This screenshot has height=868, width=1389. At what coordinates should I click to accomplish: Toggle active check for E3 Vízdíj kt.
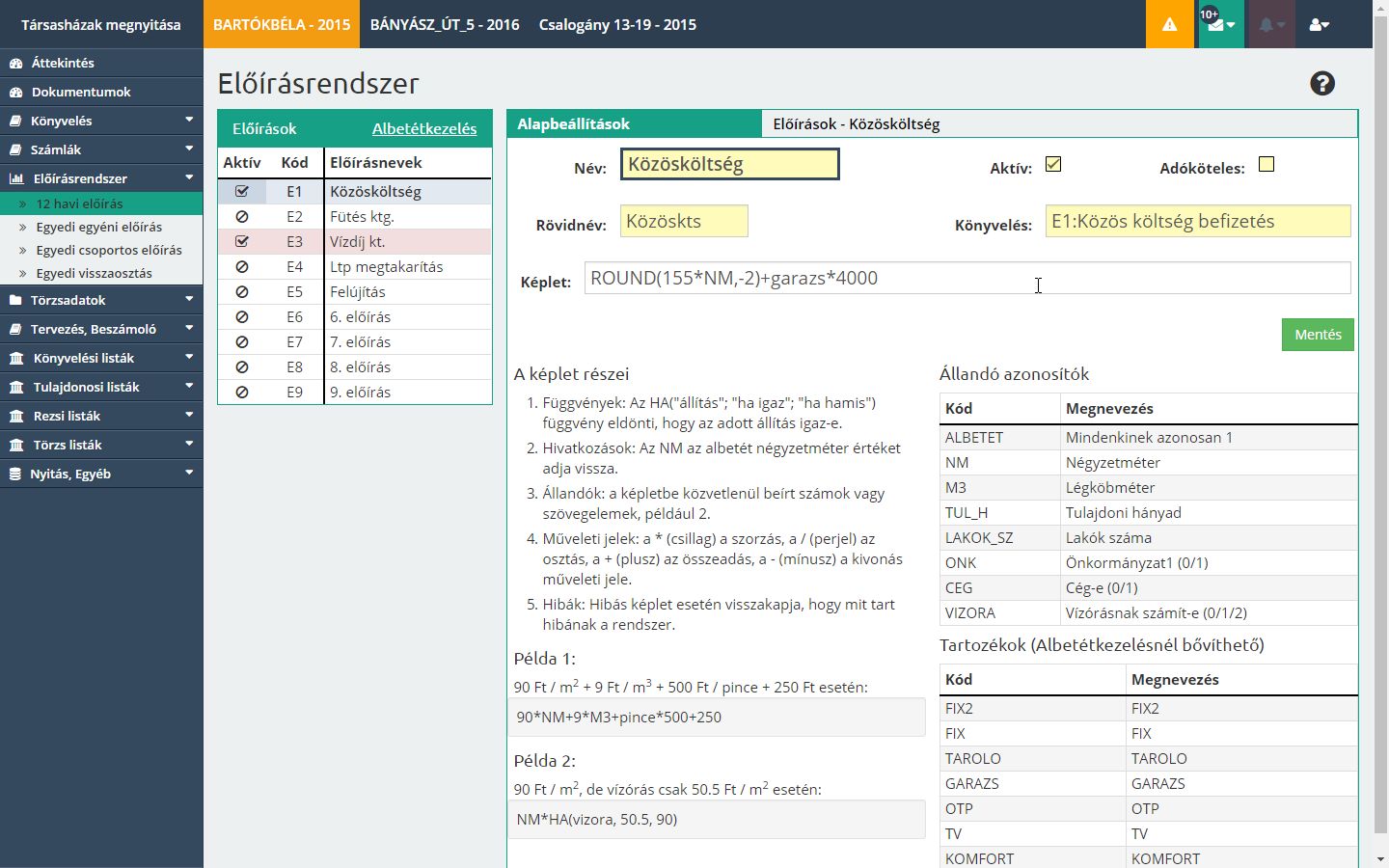(242, 242)
